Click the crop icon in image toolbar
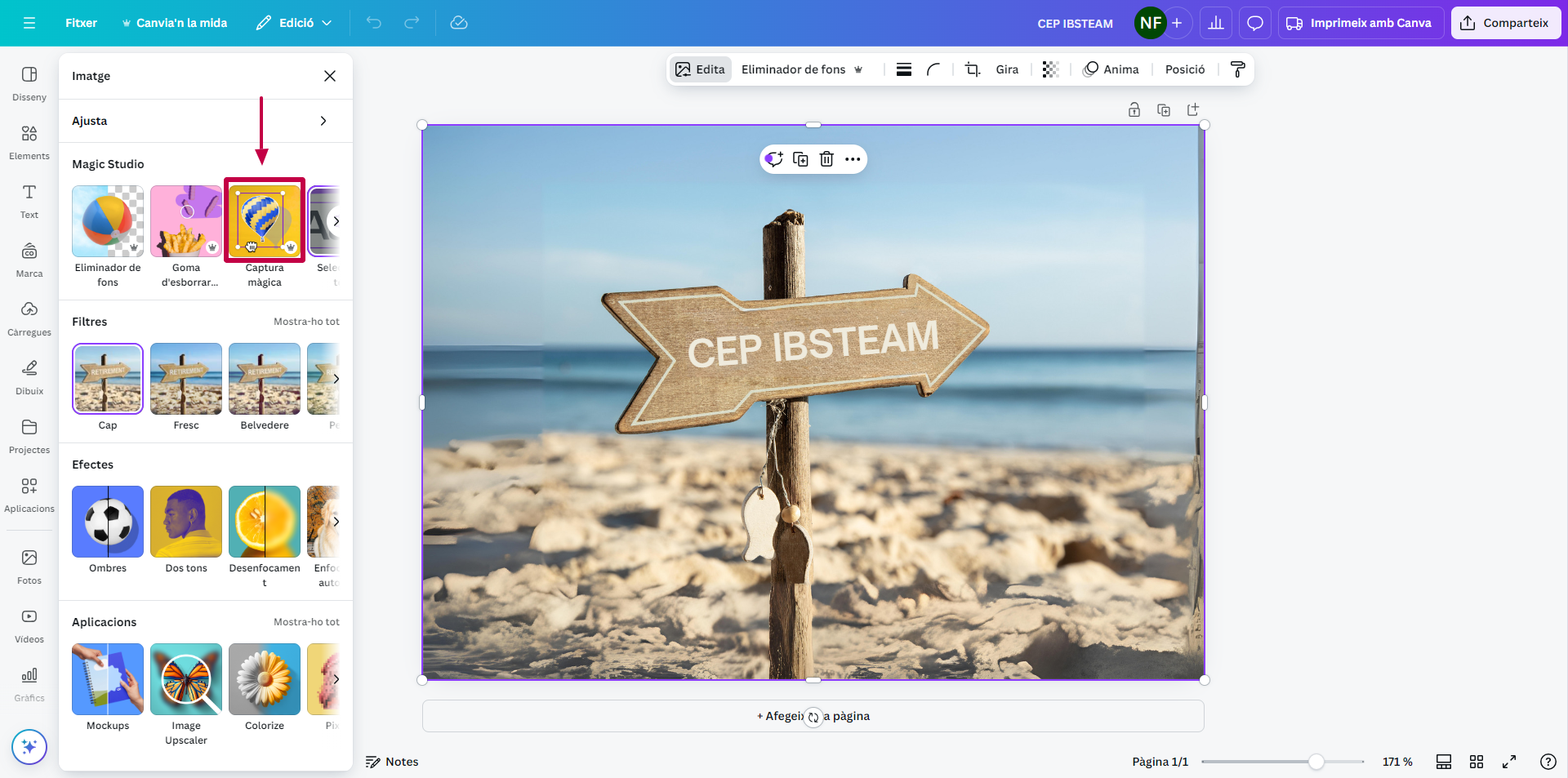This screenshot has width=1568, height=778. pos(972,69)
